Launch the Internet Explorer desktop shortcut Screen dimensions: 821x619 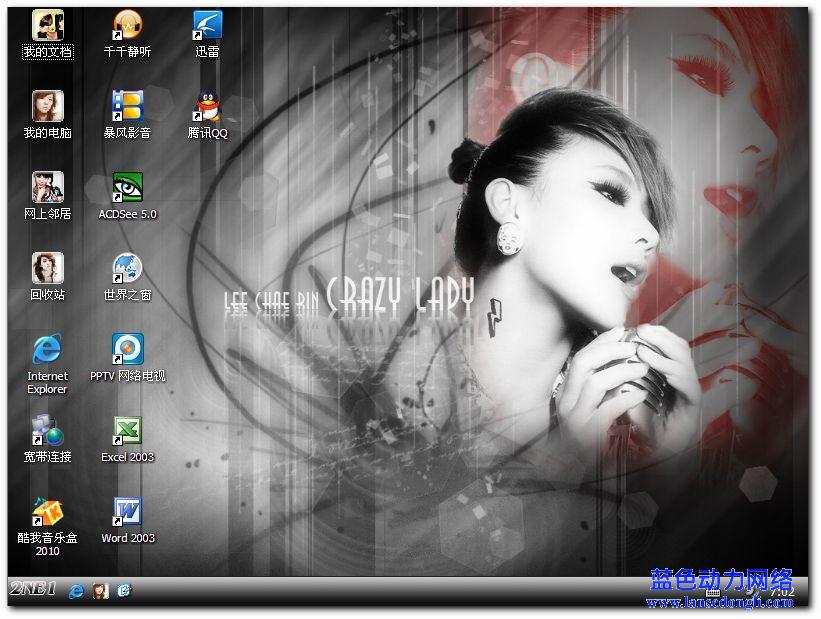(x=47, y=349)
